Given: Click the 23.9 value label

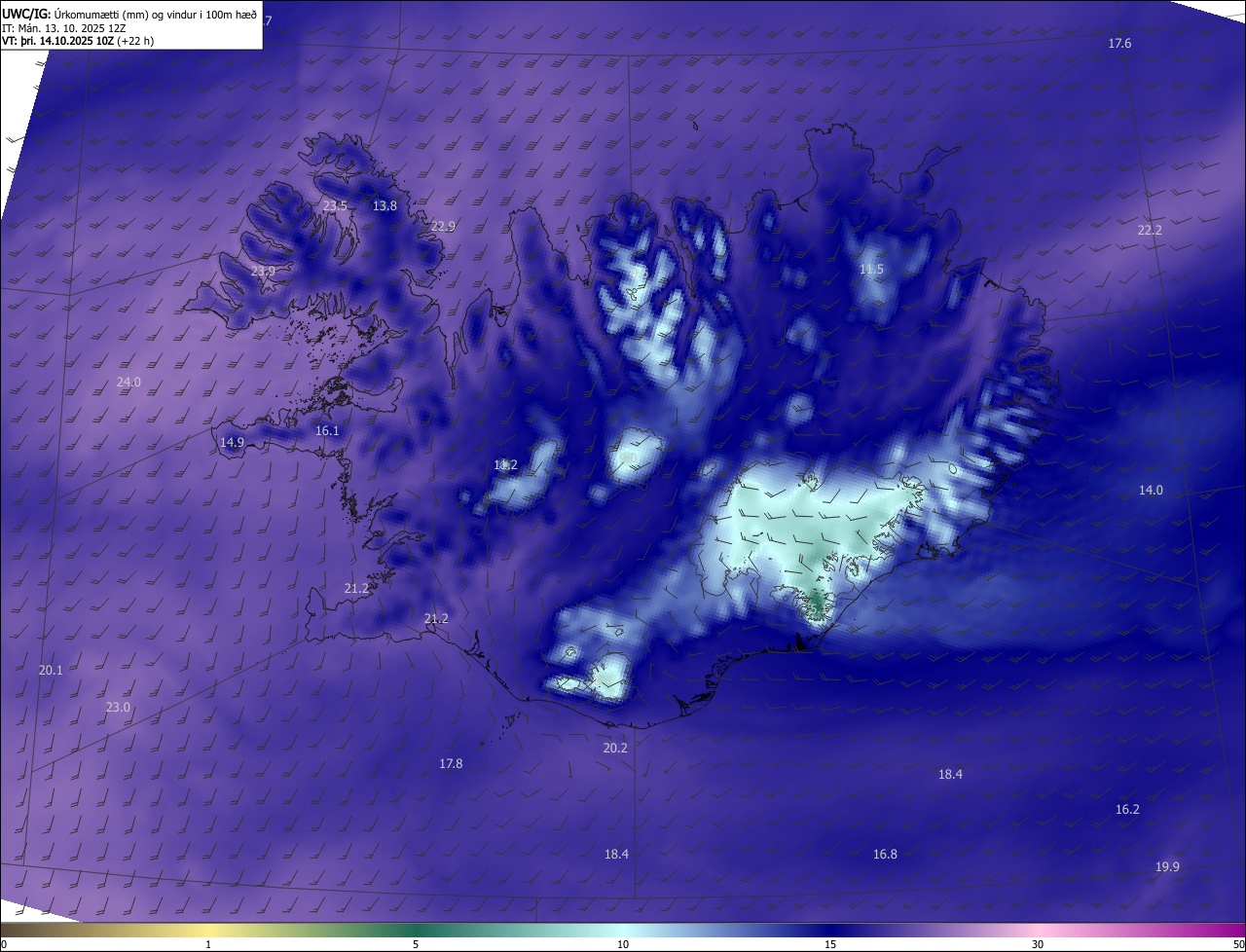Looking at the screenshot, I should (263, 271).
